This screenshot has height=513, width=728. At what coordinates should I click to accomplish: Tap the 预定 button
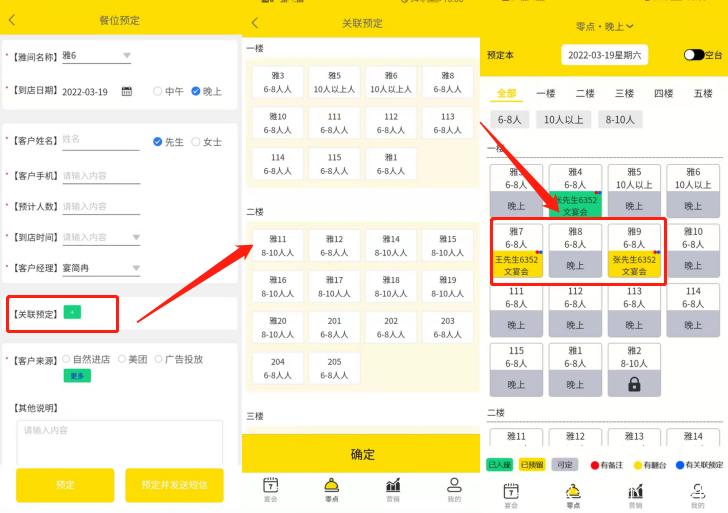point(65,485)
